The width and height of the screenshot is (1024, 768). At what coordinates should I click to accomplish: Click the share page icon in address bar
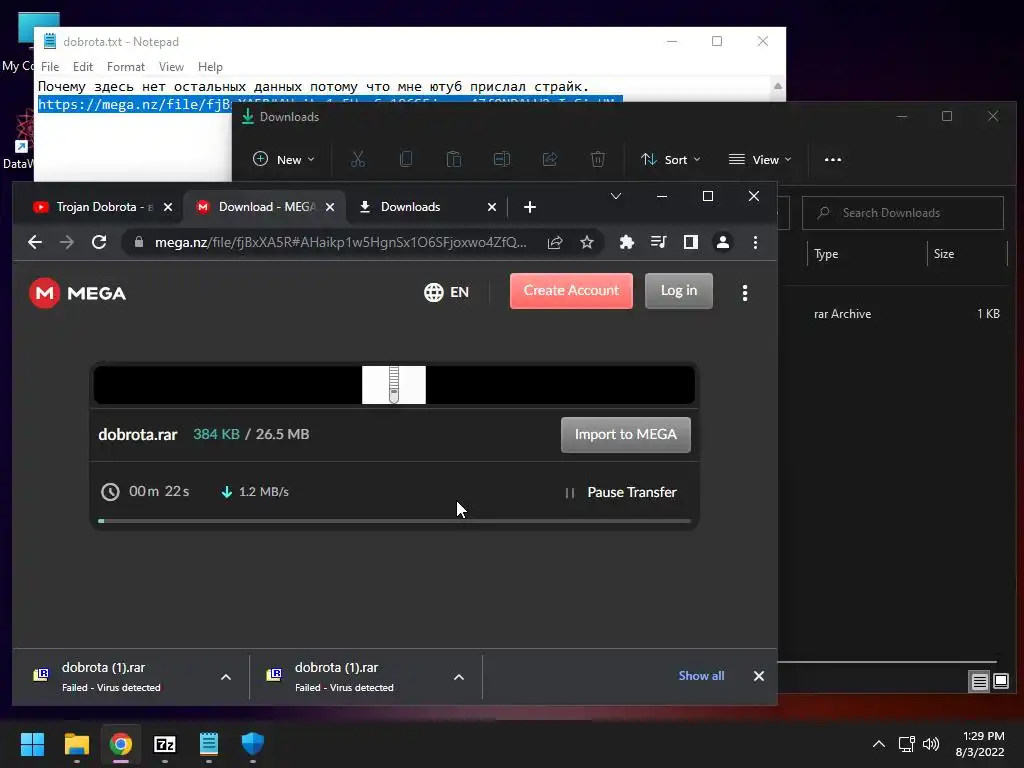click(x=555, y=242)
